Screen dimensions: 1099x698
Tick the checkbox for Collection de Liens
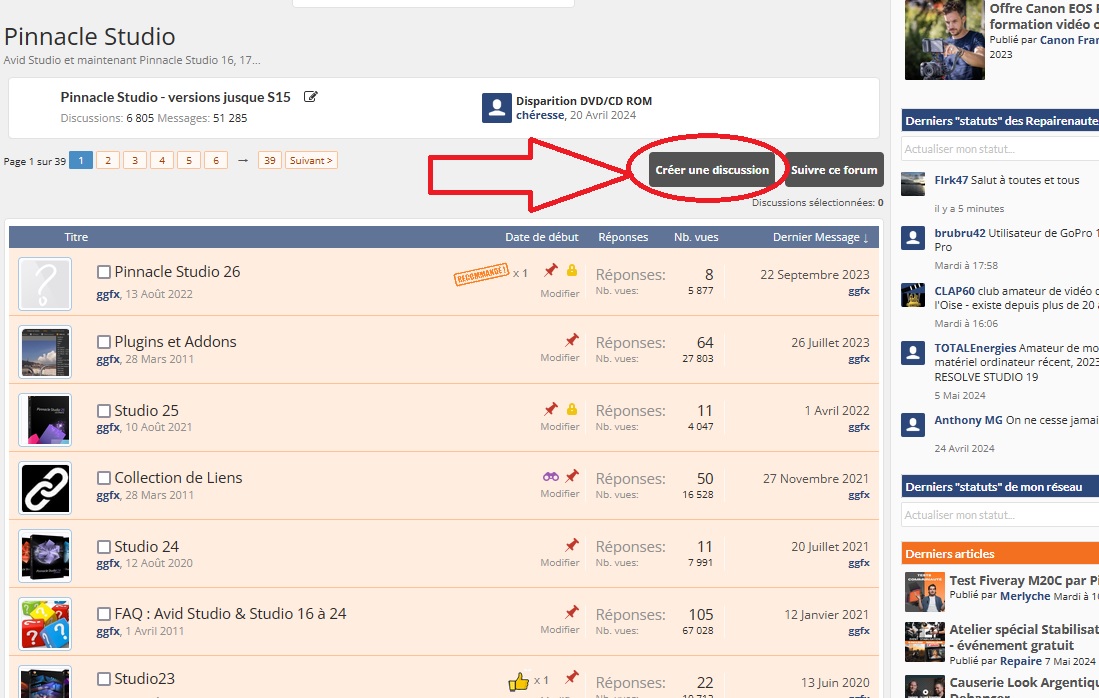point(104,478)
